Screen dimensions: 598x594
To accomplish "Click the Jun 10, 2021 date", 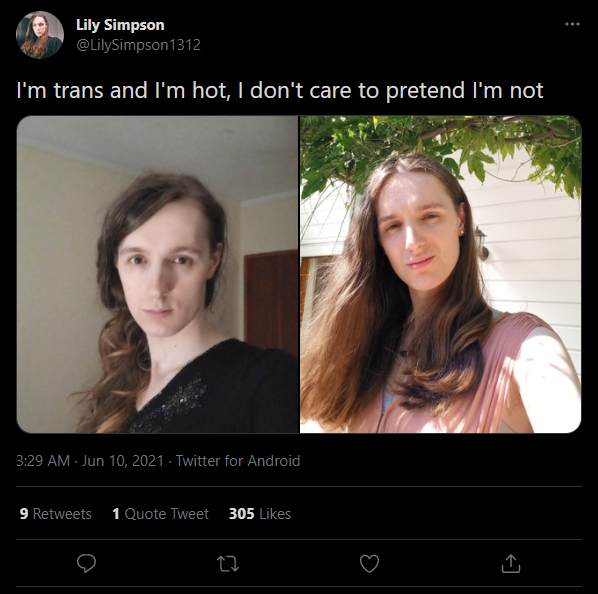I will (123, 461).
